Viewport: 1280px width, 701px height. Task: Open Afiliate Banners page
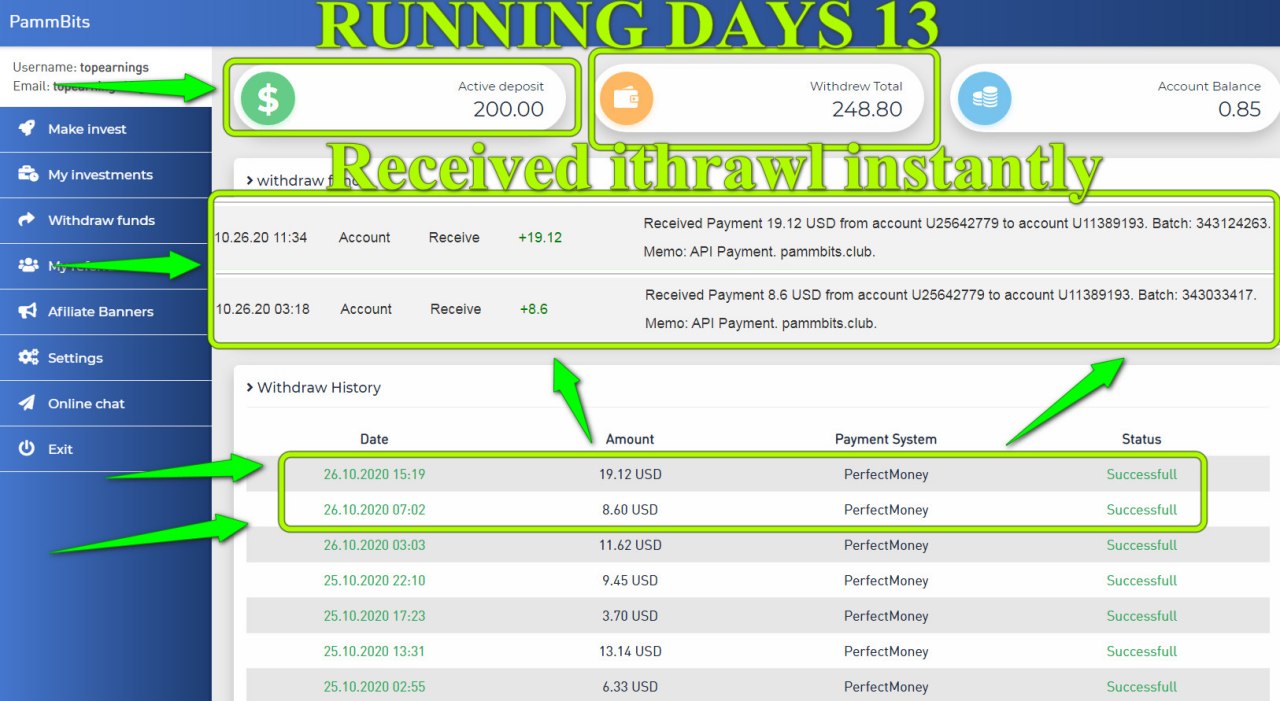(x=106, y=312)
